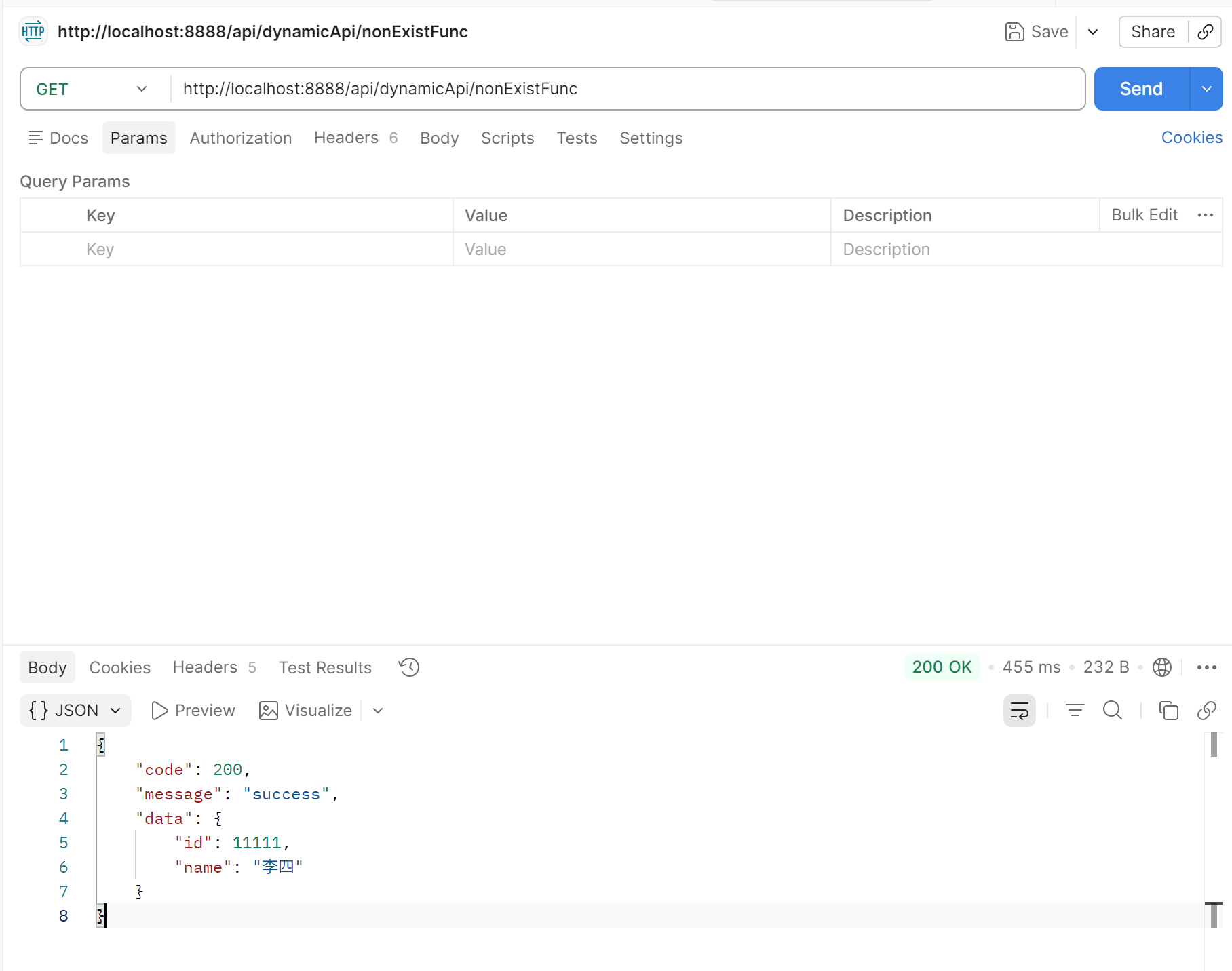Copy response body using the copy icon

pyautogui.click(x=1168, y=710)
